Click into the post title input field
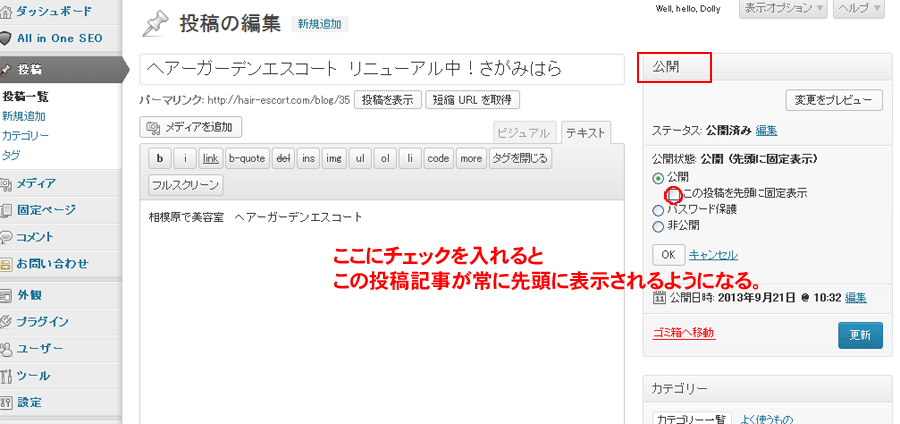 381,68
